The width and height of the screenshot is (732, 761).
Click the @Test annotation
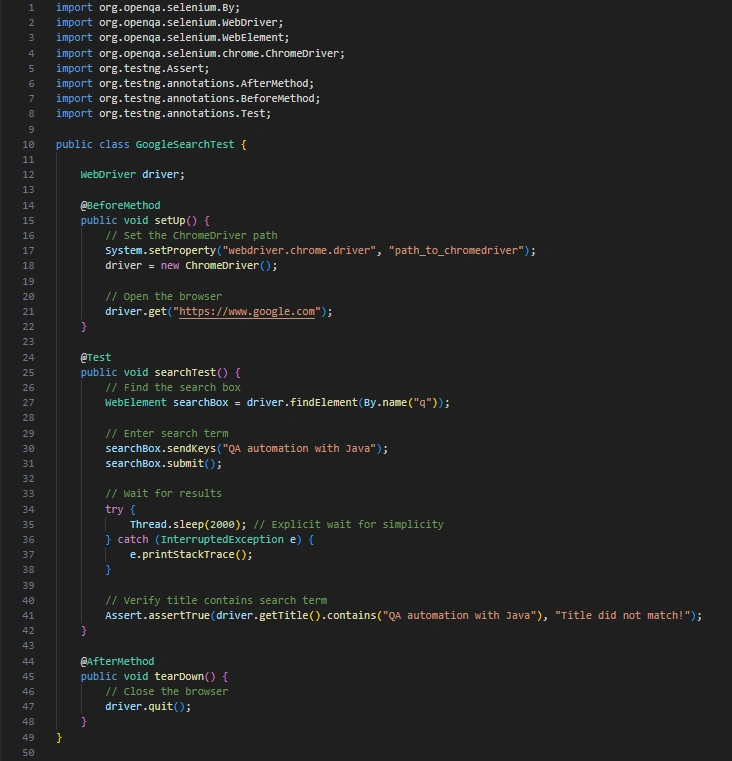pyautogui.click(x=96, y=358)
